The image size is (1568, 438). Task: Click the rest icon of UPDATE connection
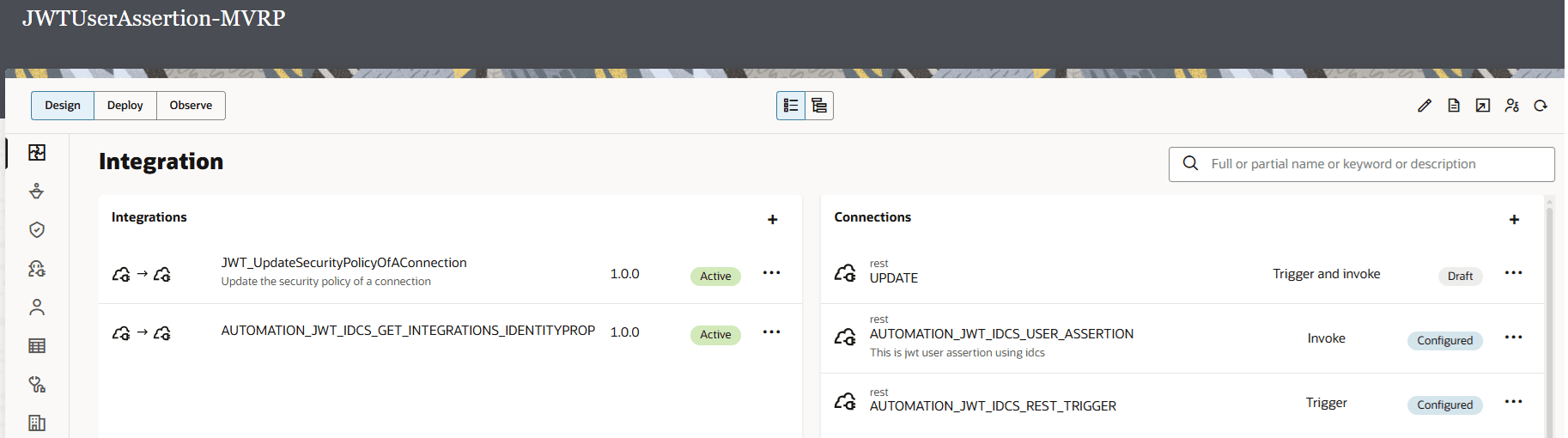[x=845, y=273]
